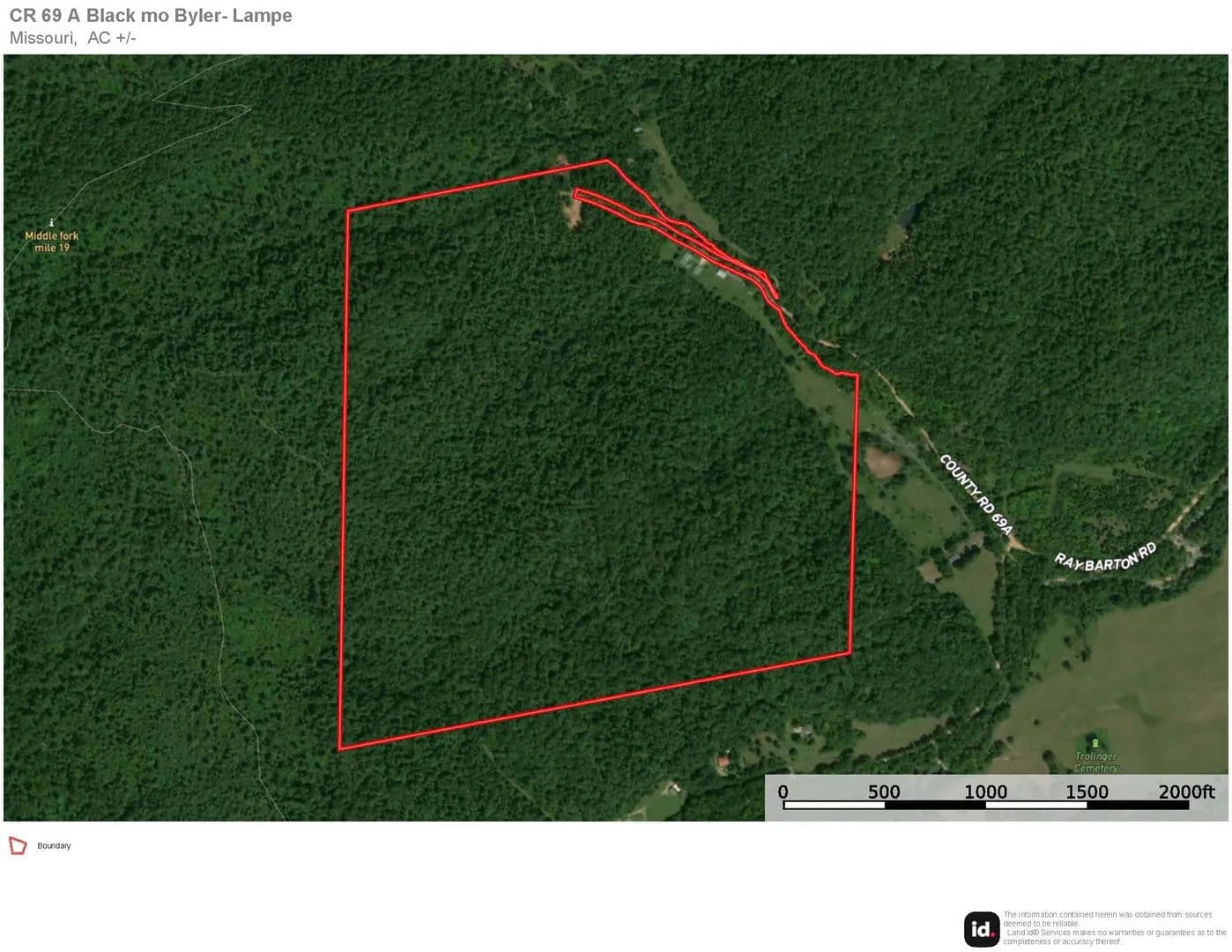Image resolution: width=1232 pixels, height=952 pixels.
Task: Click the 0 label on the scale bar
Action: (x=783, y=792)
